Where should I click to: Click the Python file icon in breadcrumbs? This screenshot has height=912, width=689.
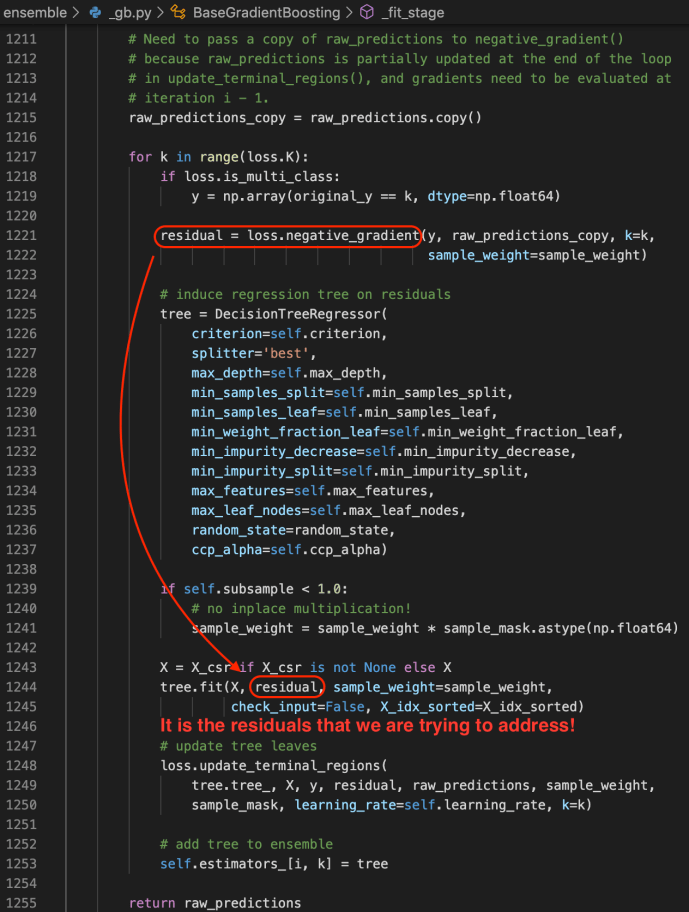click(95, 12)
